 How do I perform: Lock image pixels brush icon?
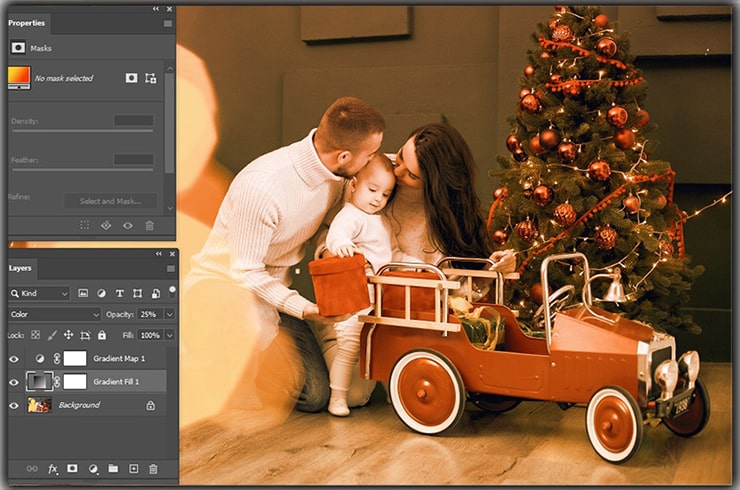pyautogui.click(x=52, y=335)
